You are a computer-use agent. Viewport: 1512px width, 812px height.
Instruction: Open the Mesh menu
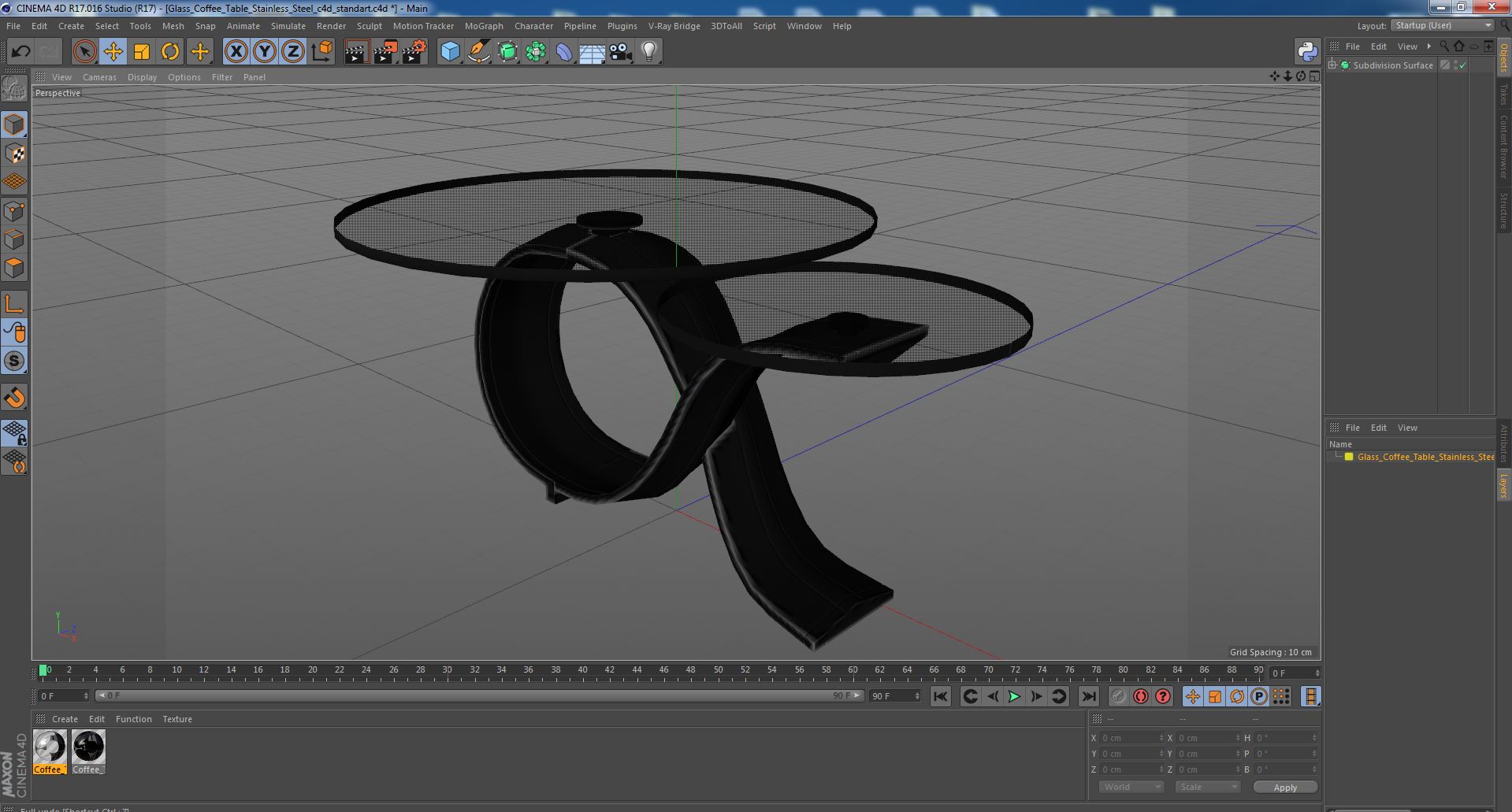173,26
